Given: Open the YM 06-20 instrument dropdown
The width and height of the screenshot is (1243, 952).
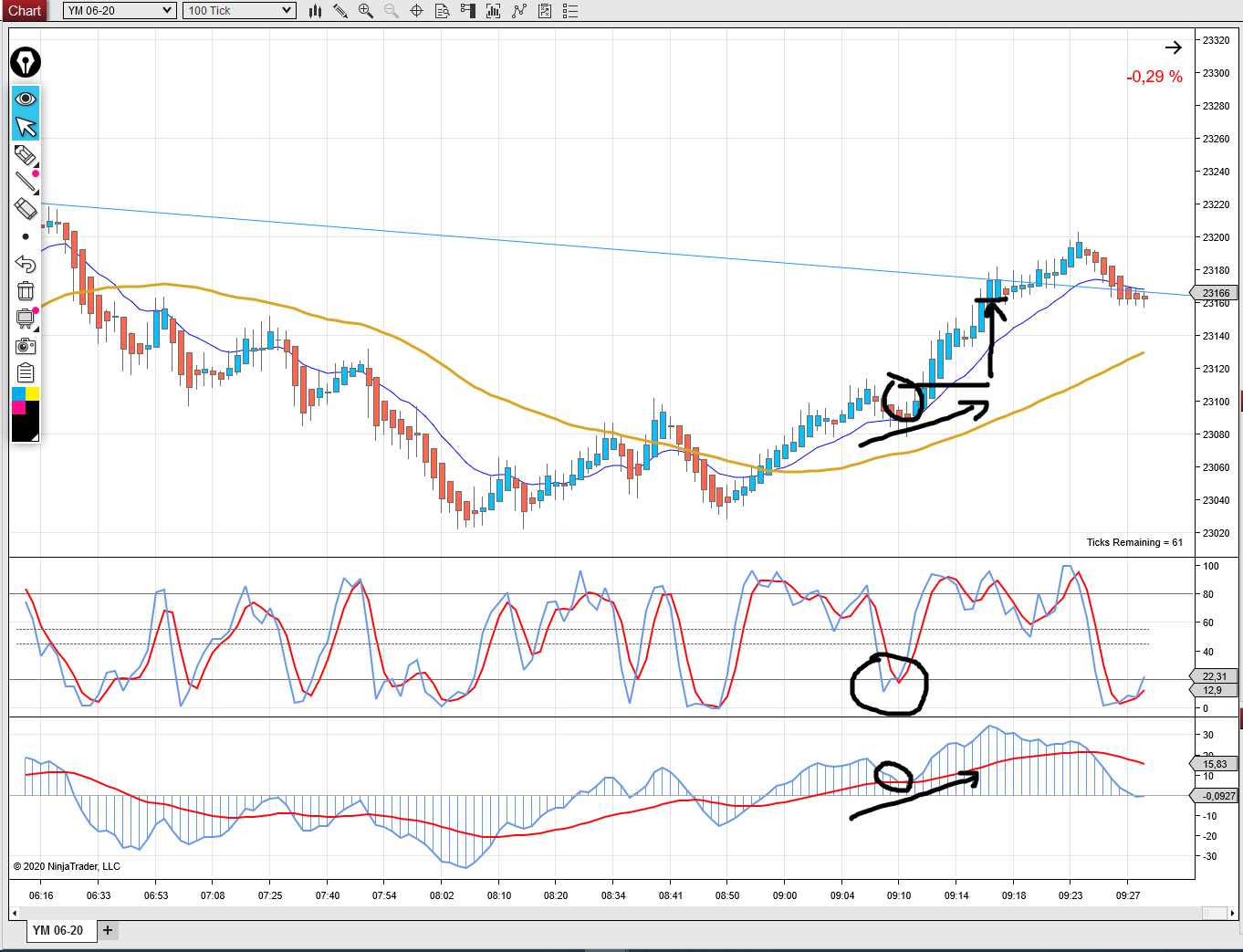Looking at the screenshot, I should click(120, 11).
